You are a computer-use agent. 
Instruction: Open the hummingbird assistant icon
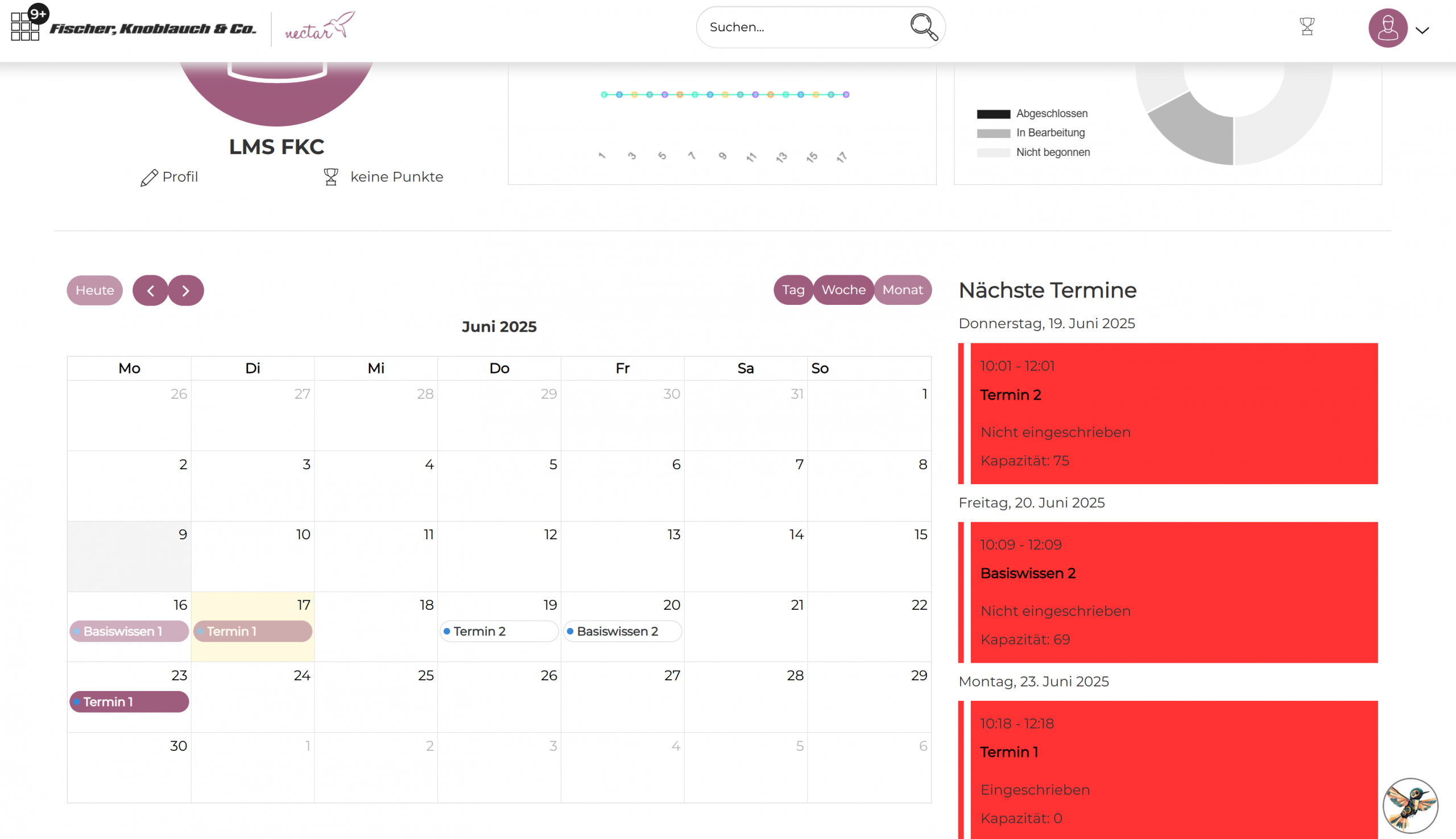(1410, 805)
